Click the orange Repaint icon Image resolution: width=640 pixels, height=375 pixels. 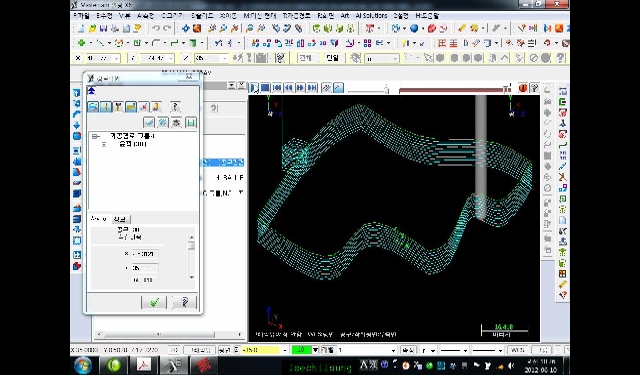click(x=197, y=29)
